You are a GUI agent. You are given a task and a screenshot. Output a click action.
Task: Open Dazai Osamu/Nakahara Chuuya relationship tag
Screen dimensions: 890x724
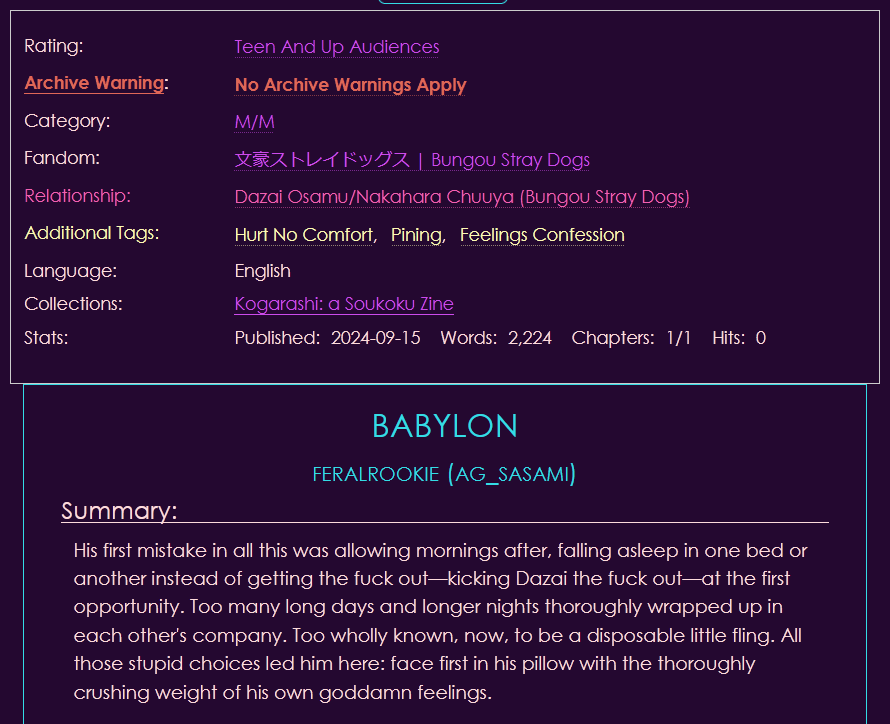click(x=462, y=197)
